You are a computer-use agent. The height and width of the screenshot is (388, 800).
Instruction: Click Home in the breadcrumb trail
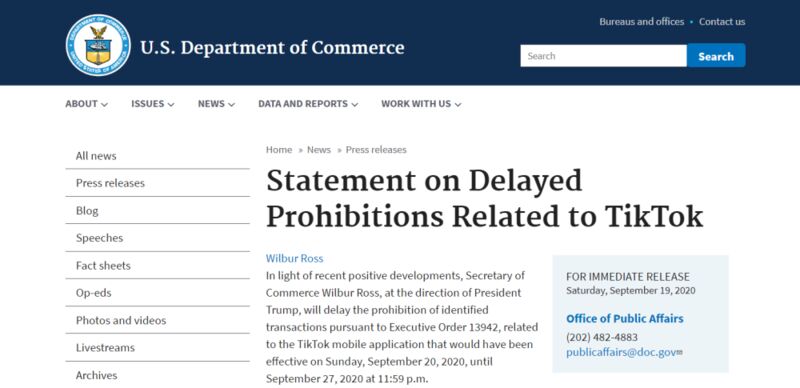(x=279, y=150)
